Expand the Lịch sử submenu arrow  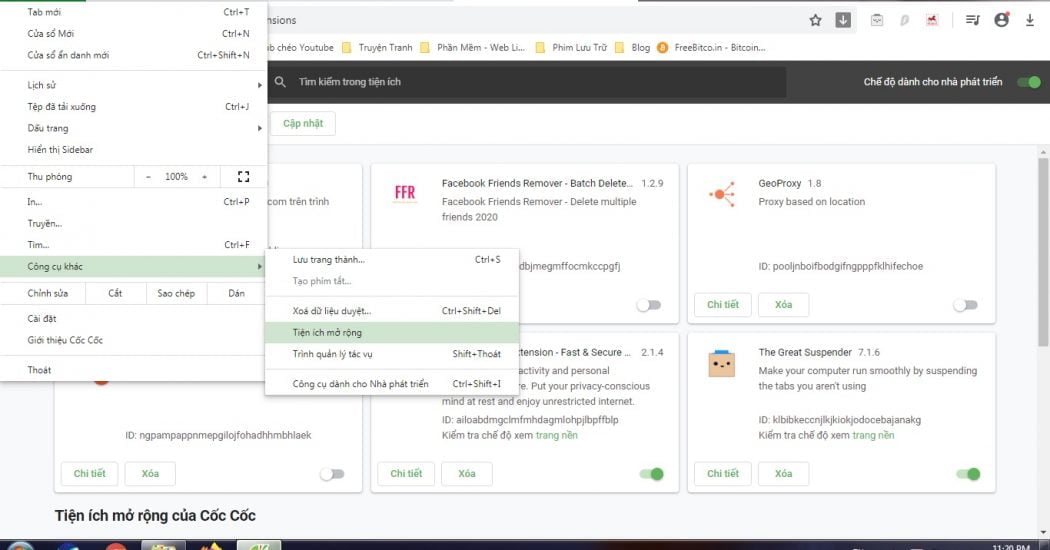pos(259,85)
